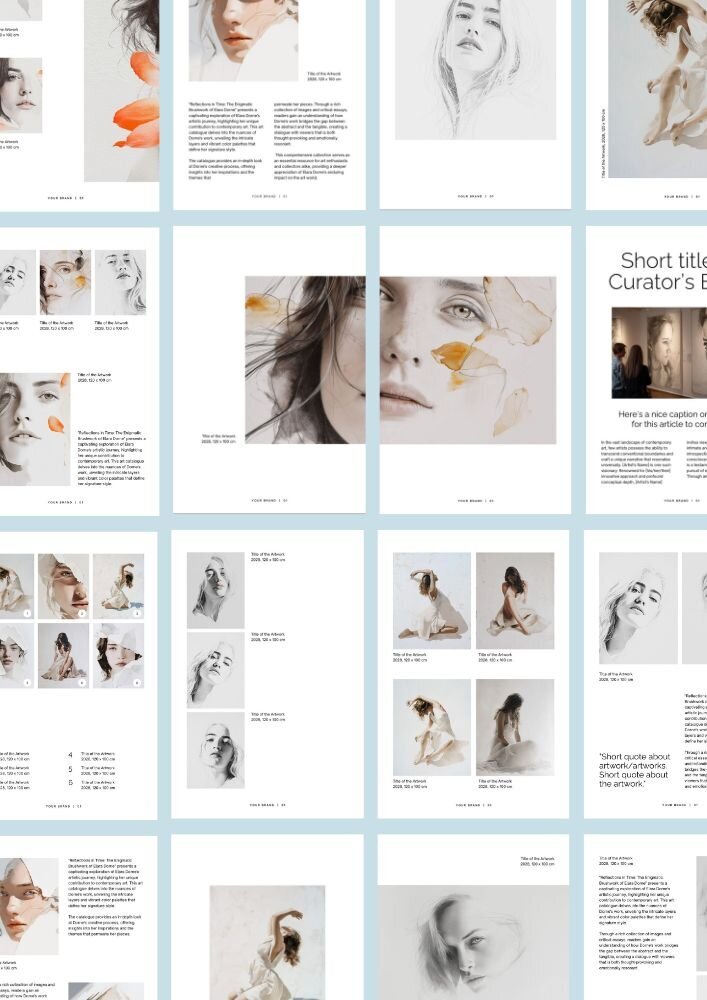Click the middle sketch in three-portrait column page

[x=215, y=669]
